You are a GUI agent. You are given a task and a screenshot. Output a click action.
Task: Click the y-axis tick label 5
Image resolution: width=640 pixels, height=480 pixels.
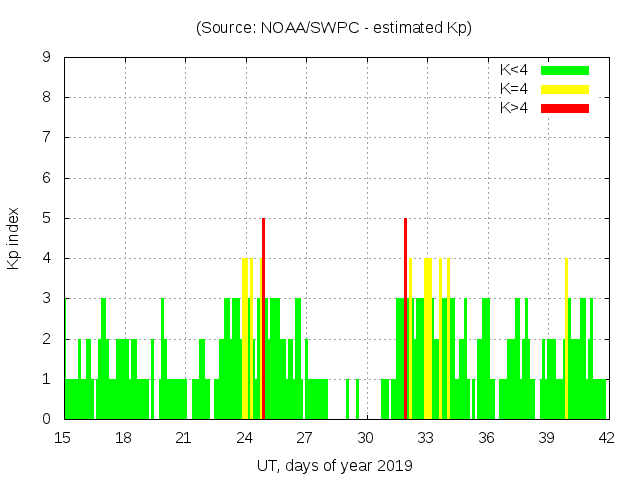coord(46,218)
